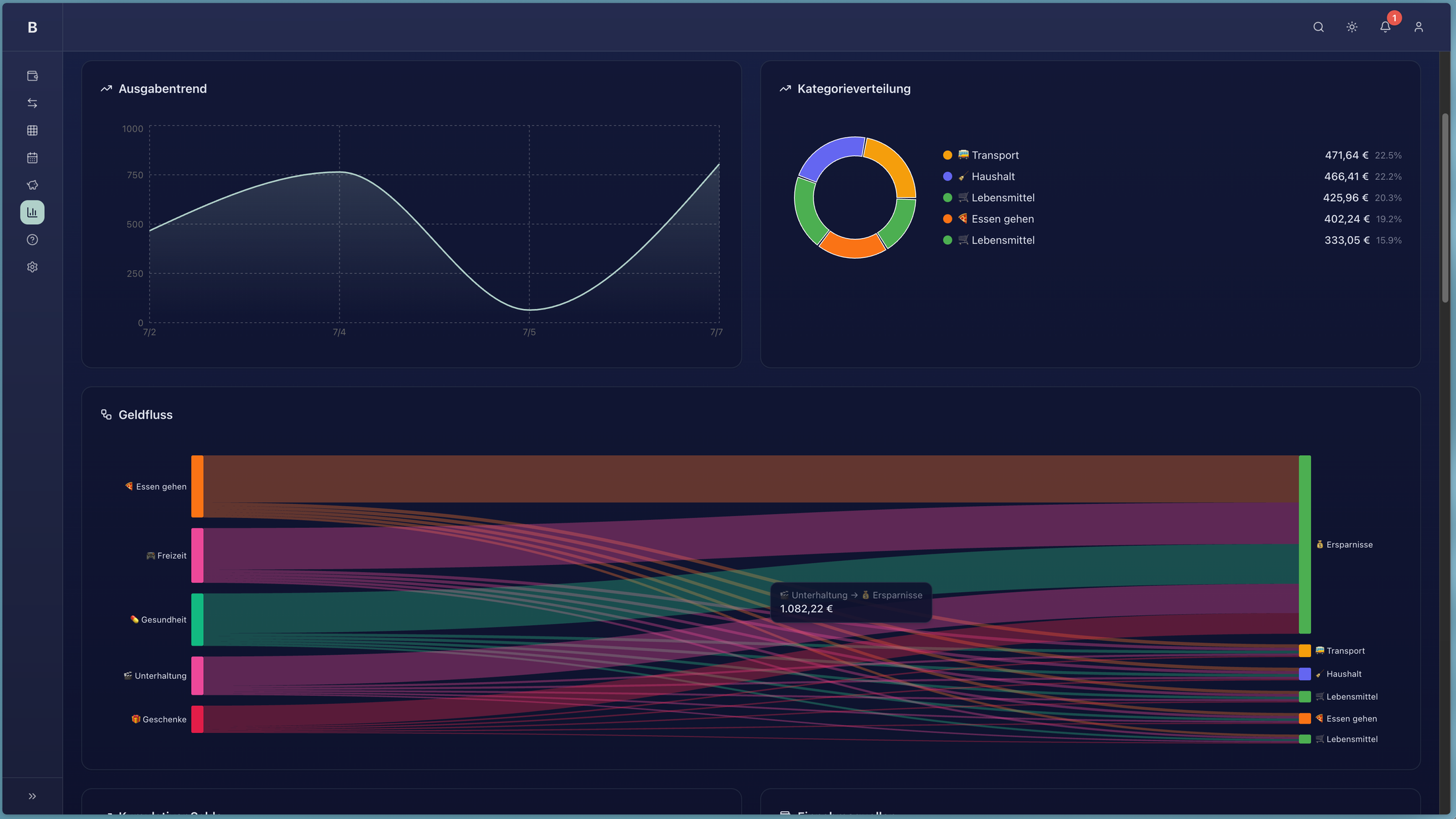Open the calendar icon in sidebar
The height and width of the screenshot is (819, 1456).
point(32,157)
